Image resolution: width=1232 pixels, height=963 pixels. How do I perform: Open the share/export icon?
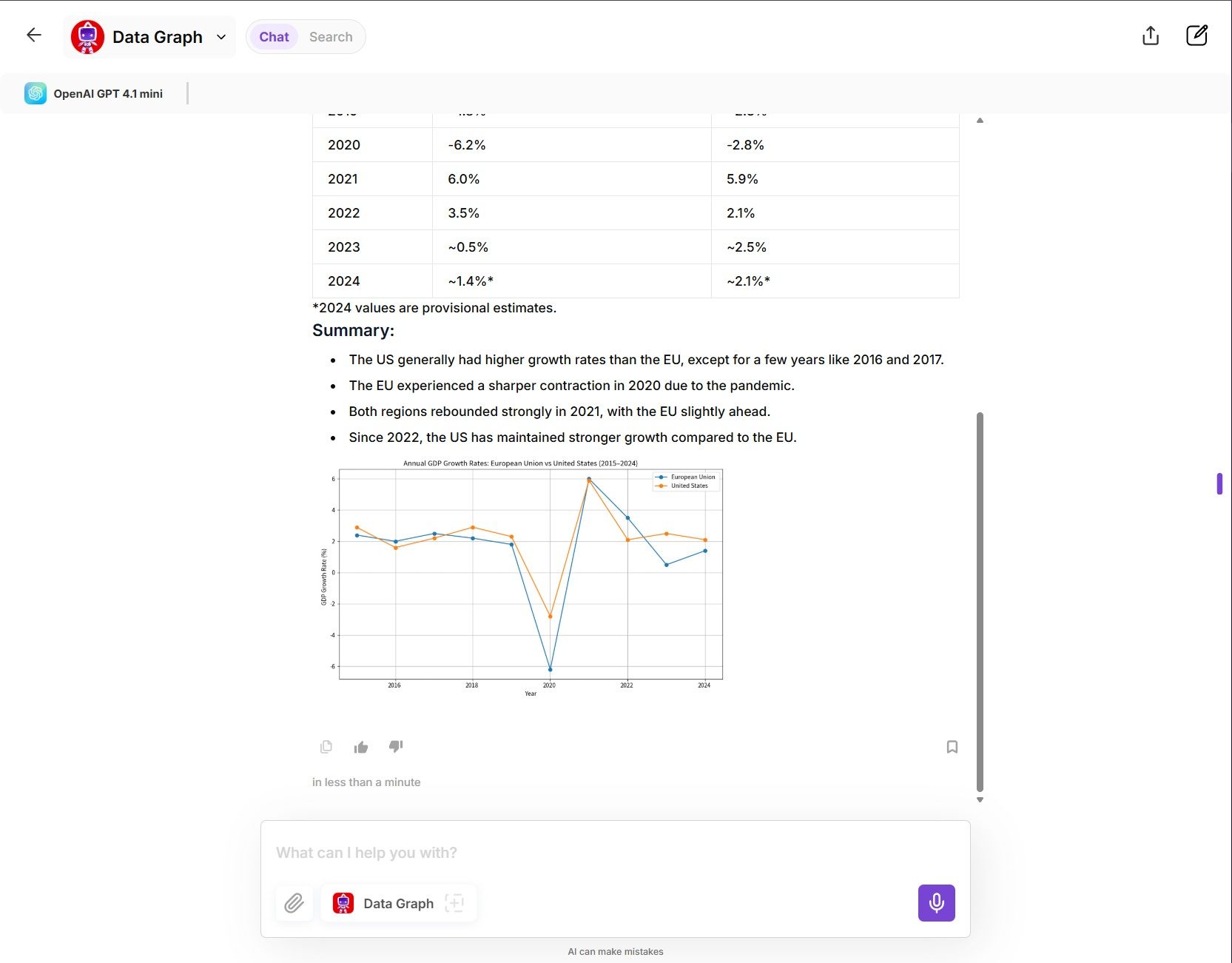pyautogui.click(x=1150, y=36)
